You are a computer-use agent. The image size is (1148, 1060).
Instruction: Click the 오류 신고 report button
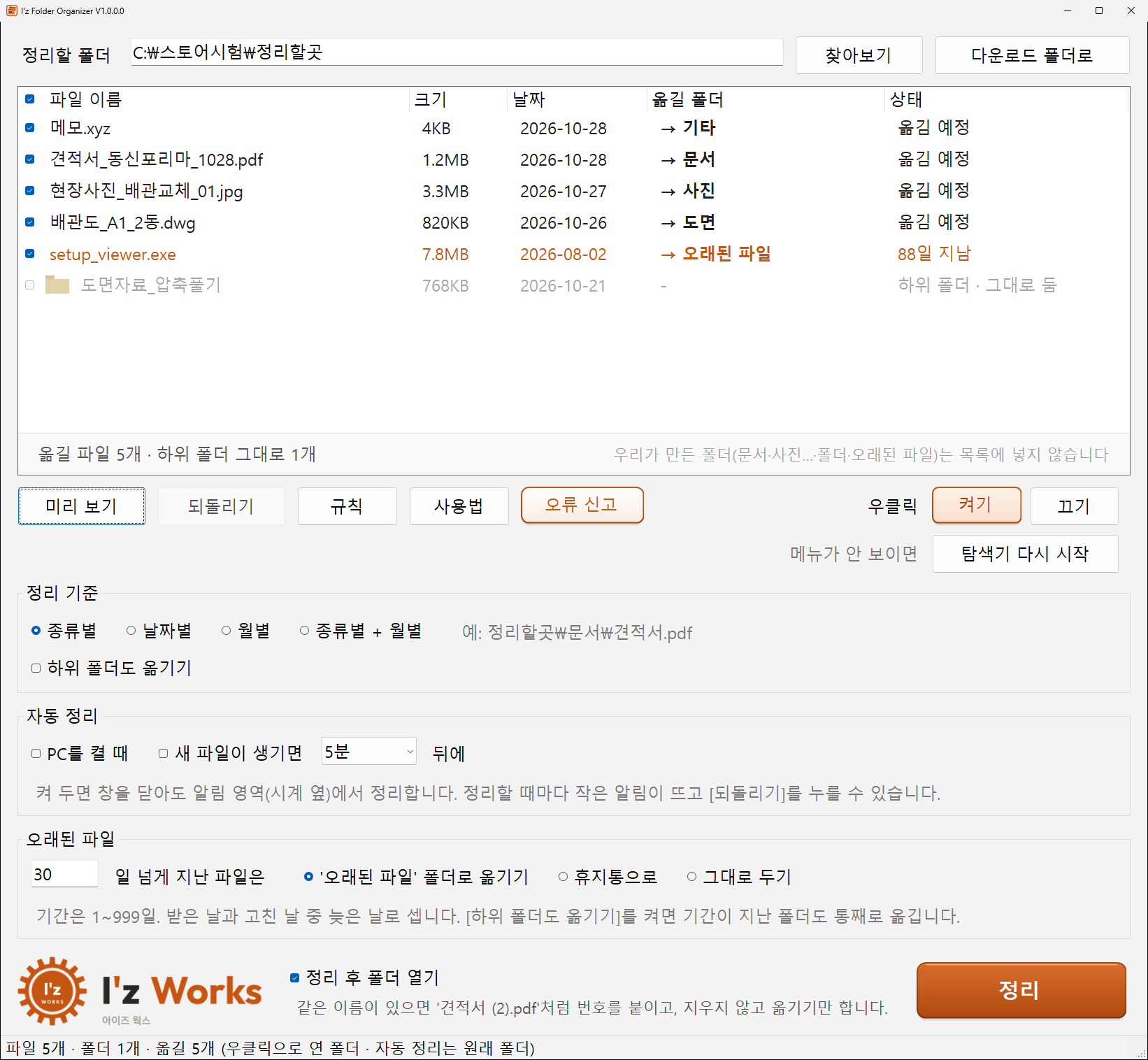coord(582,505)
